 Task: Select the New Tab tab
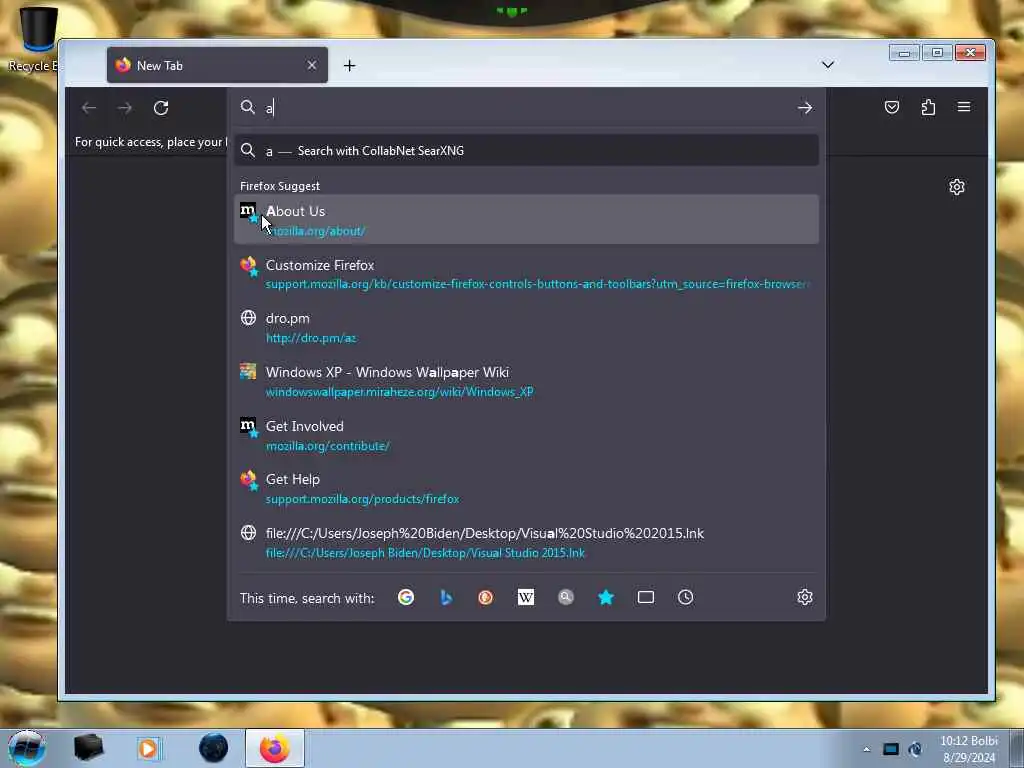pos(217,65)
